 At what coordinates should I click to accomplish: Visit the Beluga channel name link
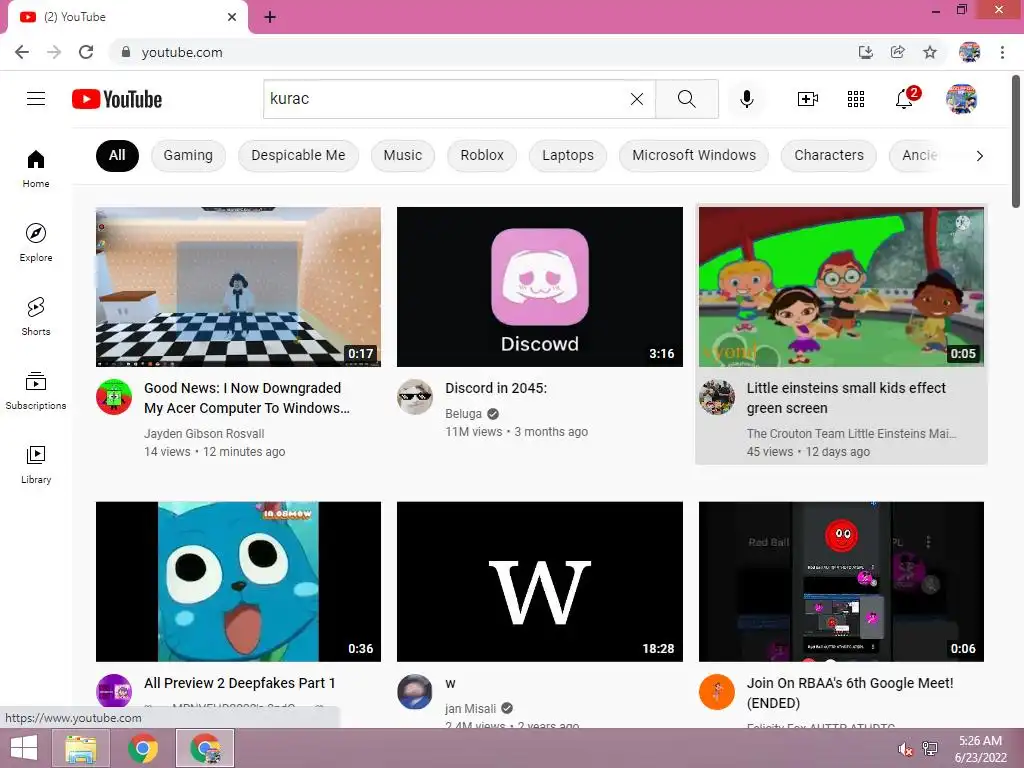[x=464, y=413]
